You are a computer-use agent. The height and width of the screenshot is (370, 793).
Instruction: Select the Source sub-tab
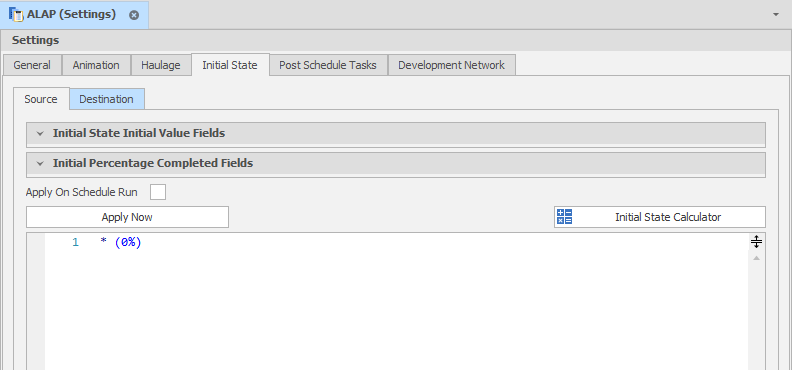41,99
